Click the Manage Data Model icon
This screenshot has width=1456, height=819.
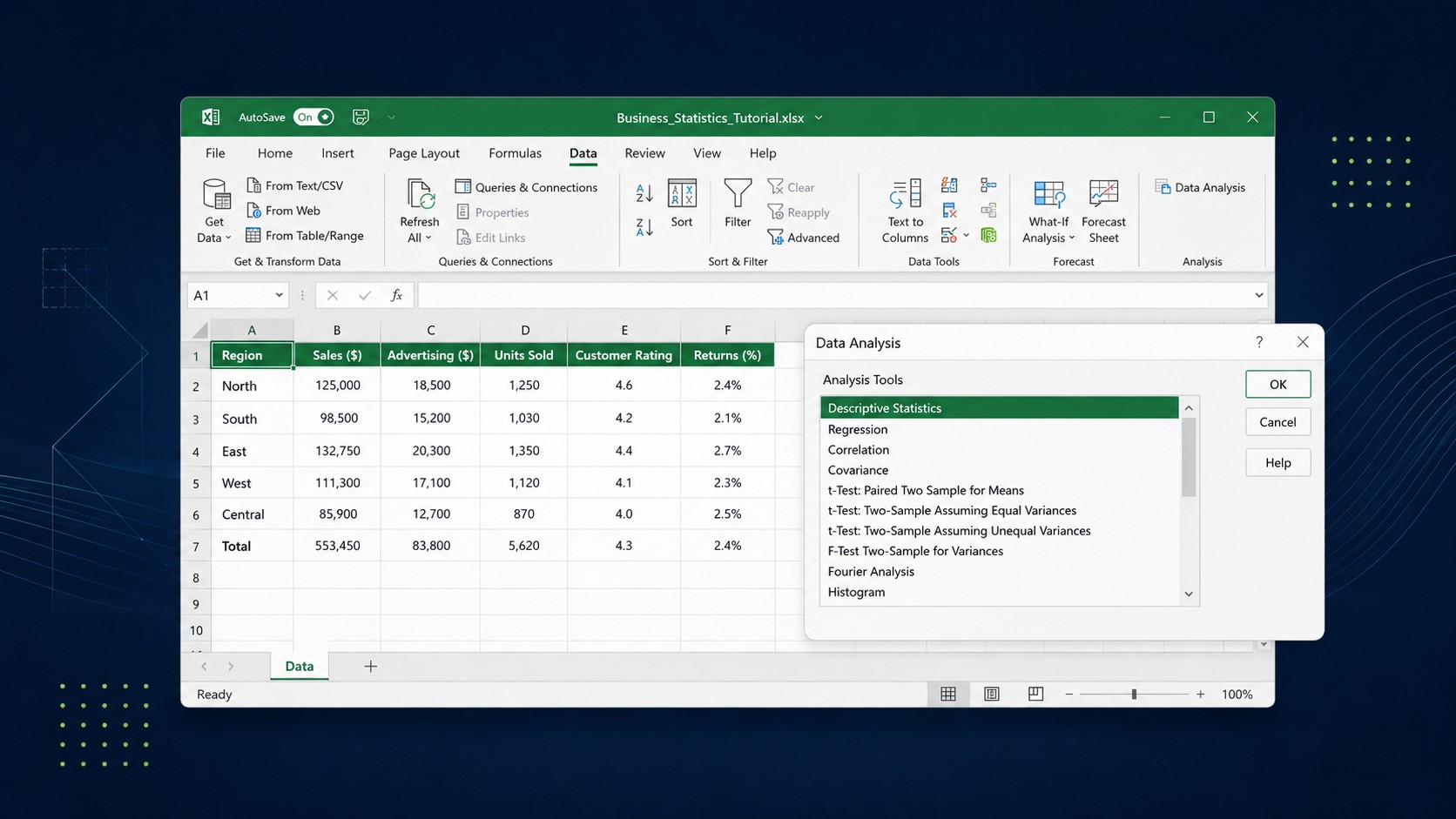988,235
